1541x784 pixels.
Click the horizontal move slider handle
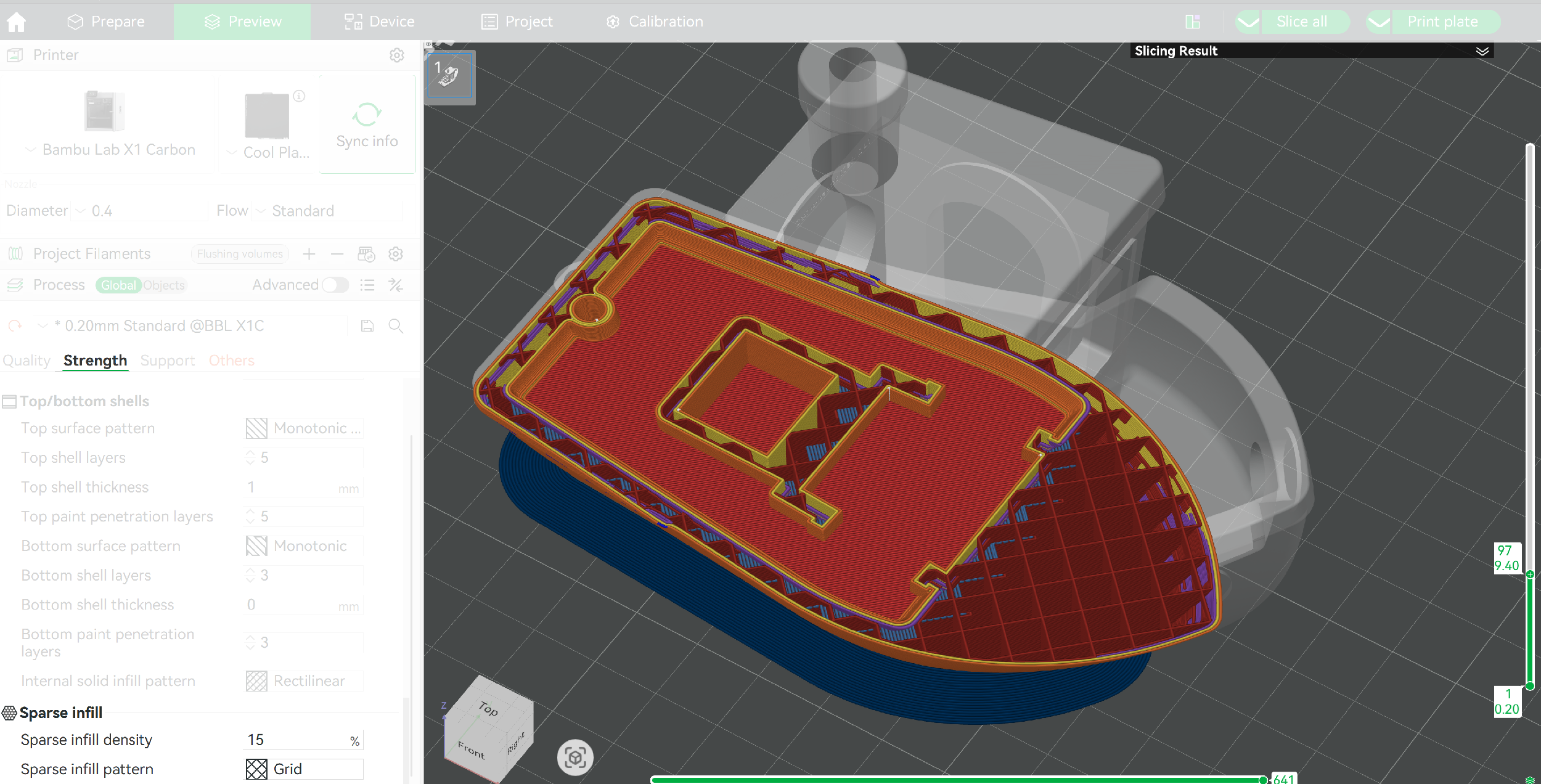coord(1263,780)
